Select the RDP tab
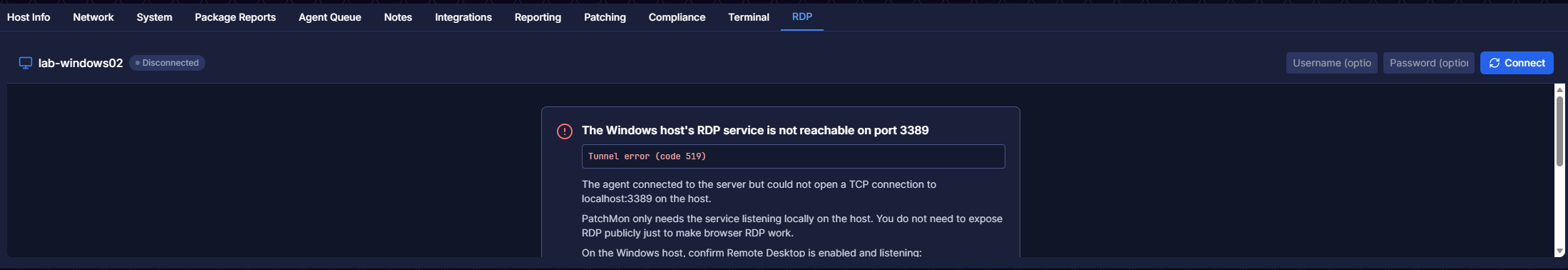 coord(802,16)
